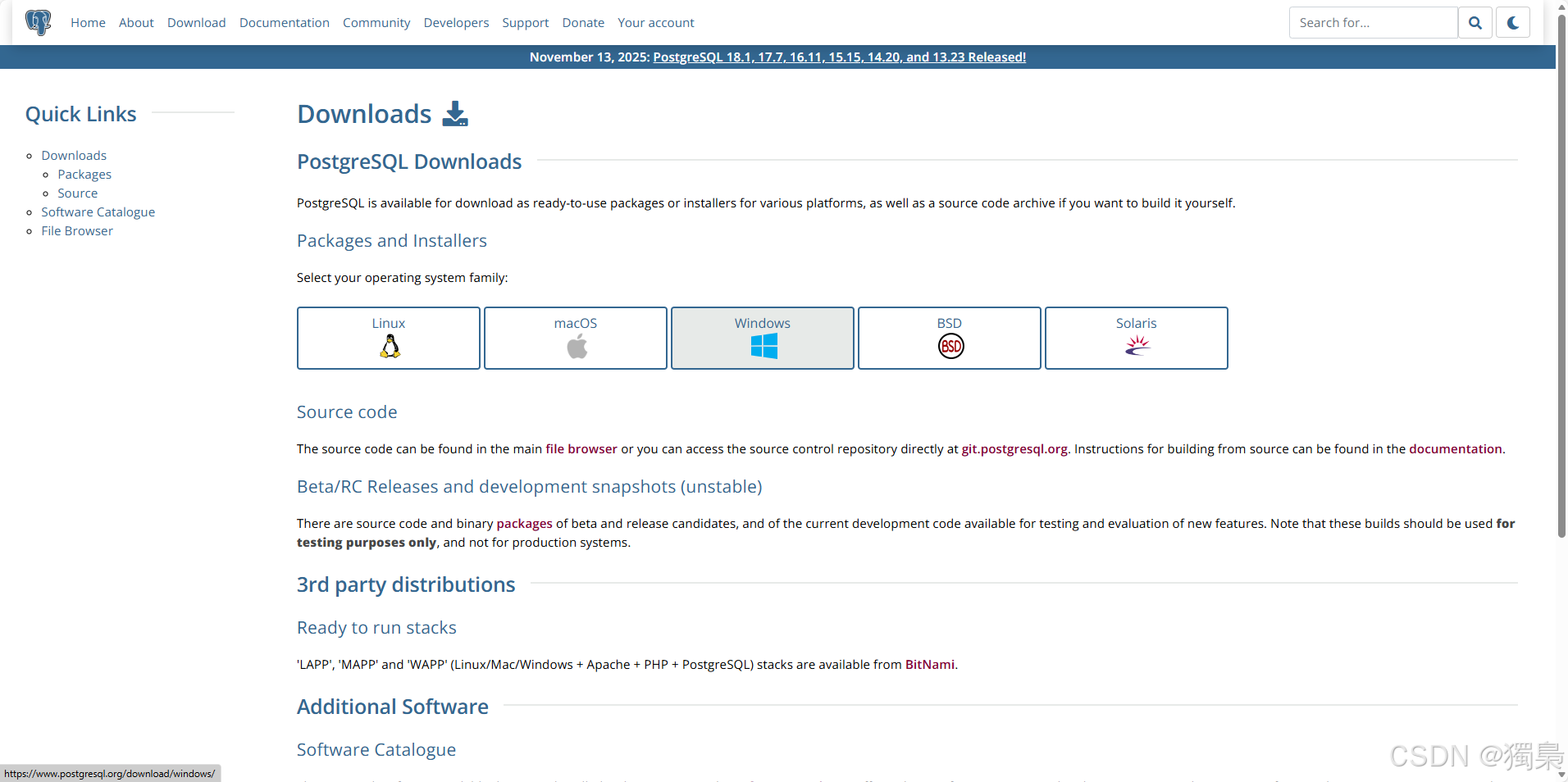This screenshot has height=782, width=1568.
Task: Click the 'Quick Links' sidebar heading
Action: [81, 114]
